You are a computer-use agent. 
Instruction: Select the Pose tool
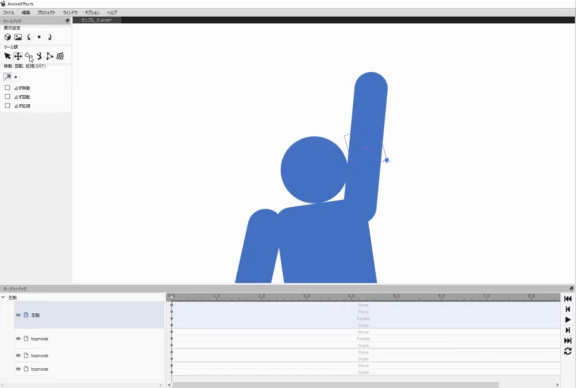[x=39, y=56]
